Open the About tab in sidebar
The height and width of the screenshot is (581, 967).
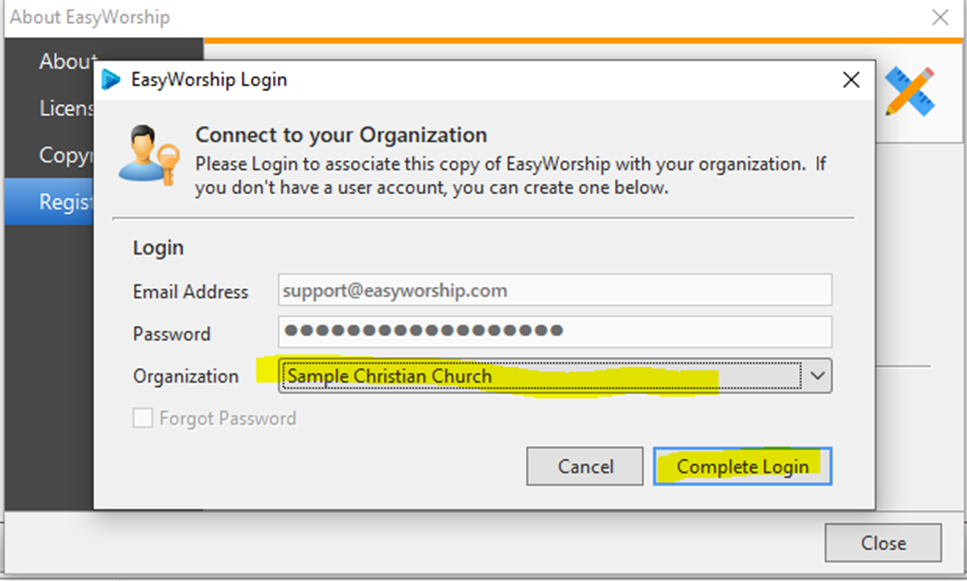click(67, 61)
